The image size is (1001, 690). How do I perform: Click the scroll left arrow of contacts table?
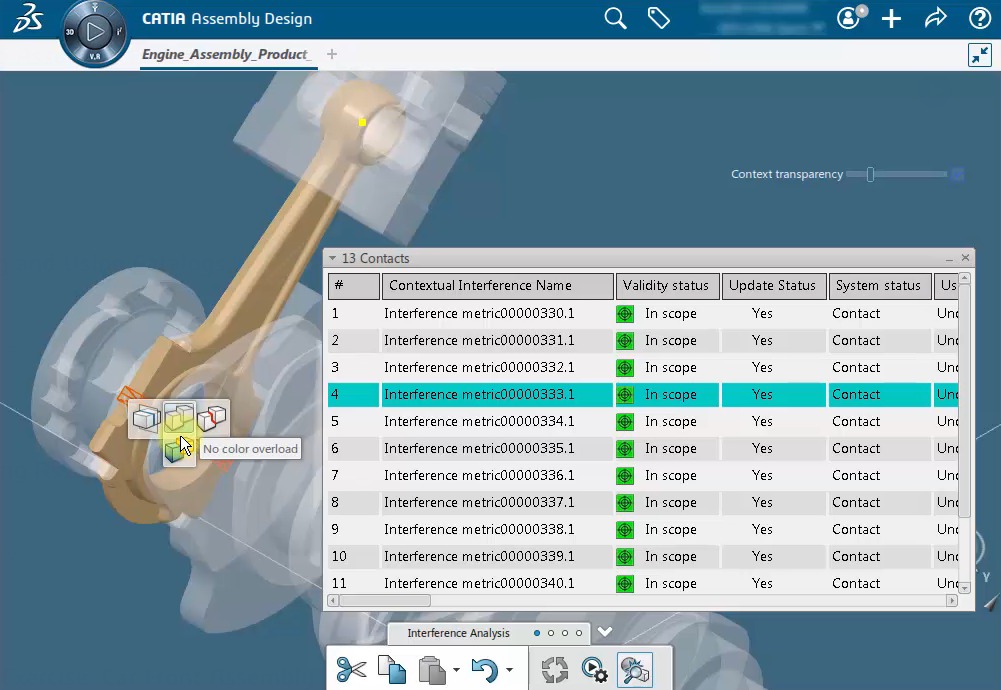(x=333, y=601)
